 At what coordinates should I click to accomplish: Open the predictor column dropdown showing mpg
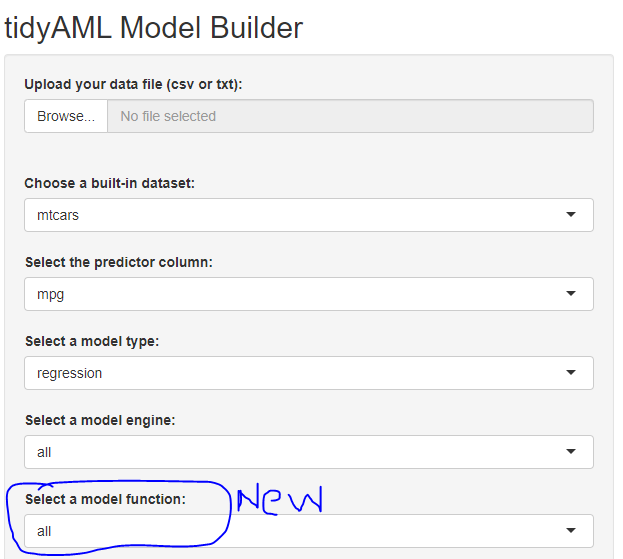pyautogui.click(x=300, y=294)
